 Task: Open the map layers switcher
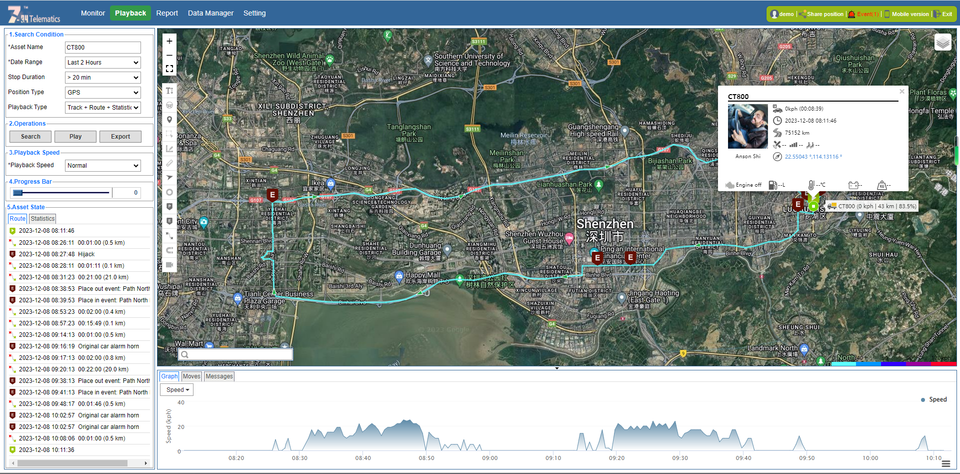942,42
